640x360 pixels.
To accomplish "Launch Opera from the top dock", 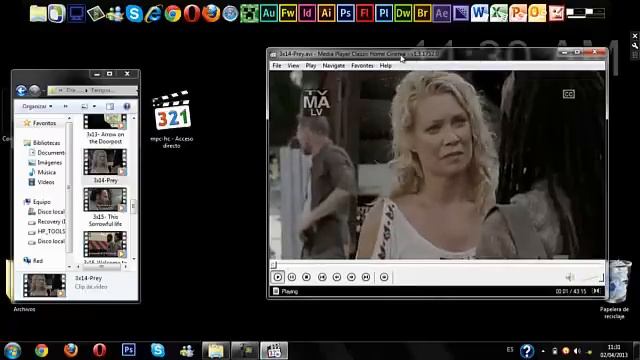I will point(191,13).
